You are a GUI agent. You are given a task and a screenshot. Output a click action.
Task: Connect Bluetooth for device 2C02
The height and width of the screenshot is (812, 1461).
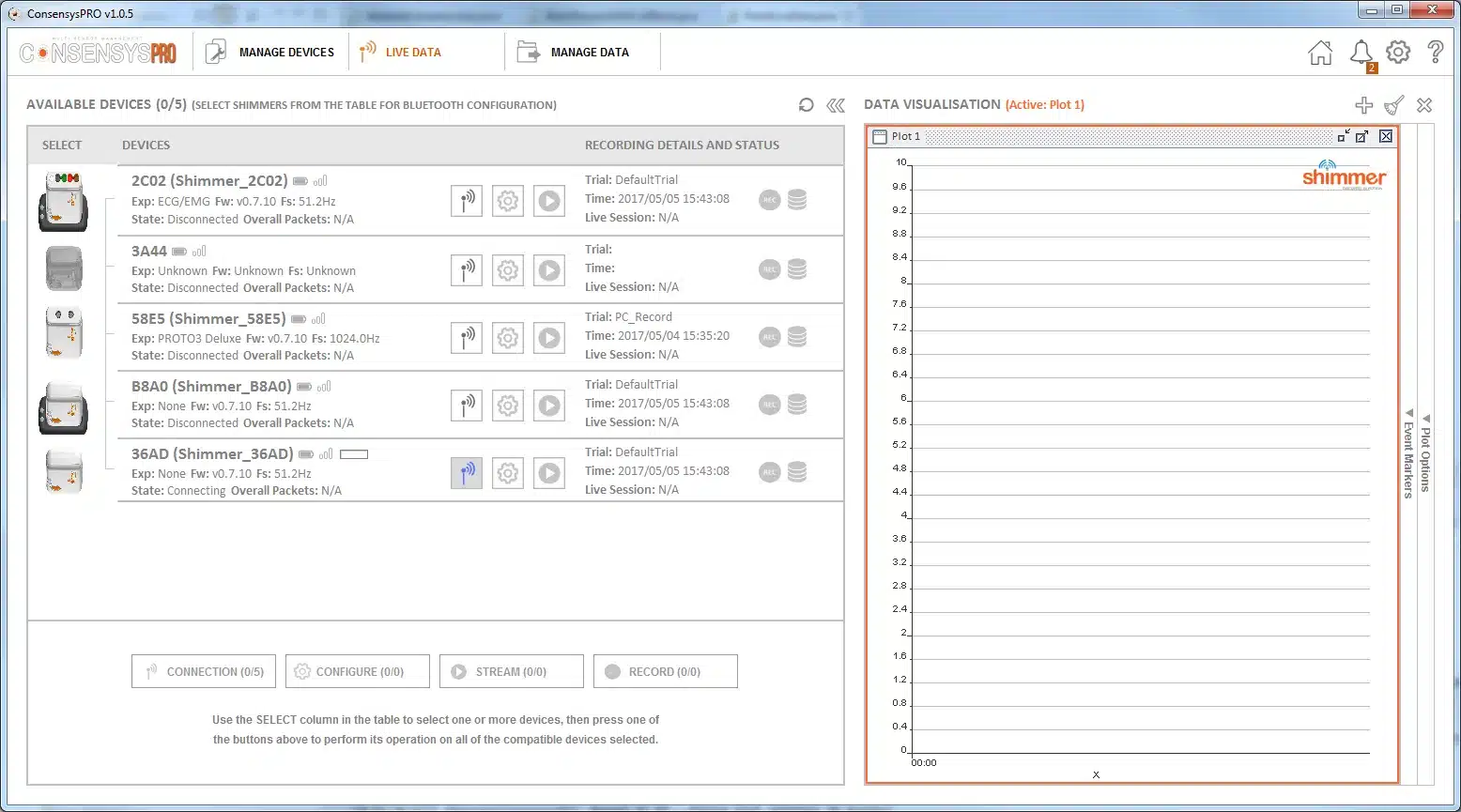(467, 201)
